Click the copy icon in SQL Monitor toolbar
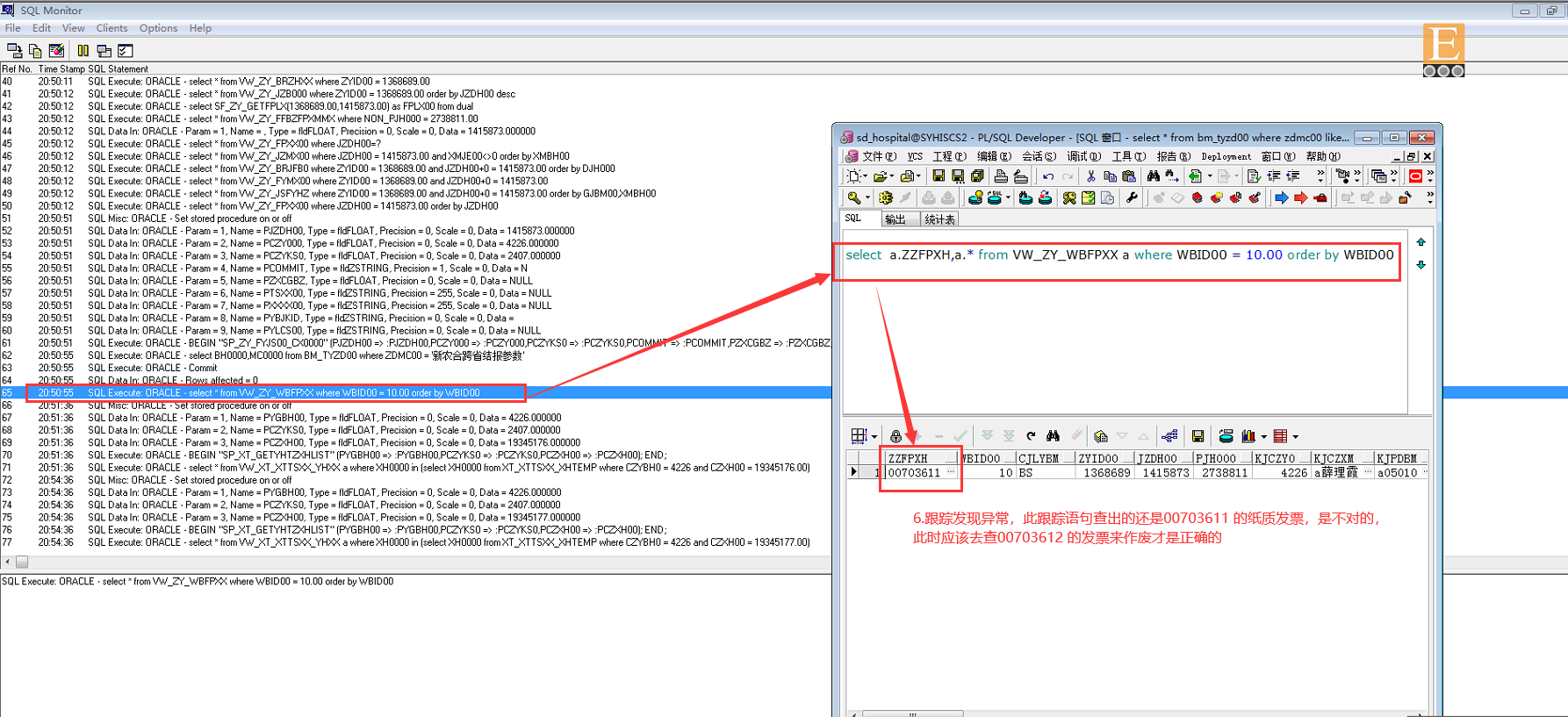 (x=35, y=51)
